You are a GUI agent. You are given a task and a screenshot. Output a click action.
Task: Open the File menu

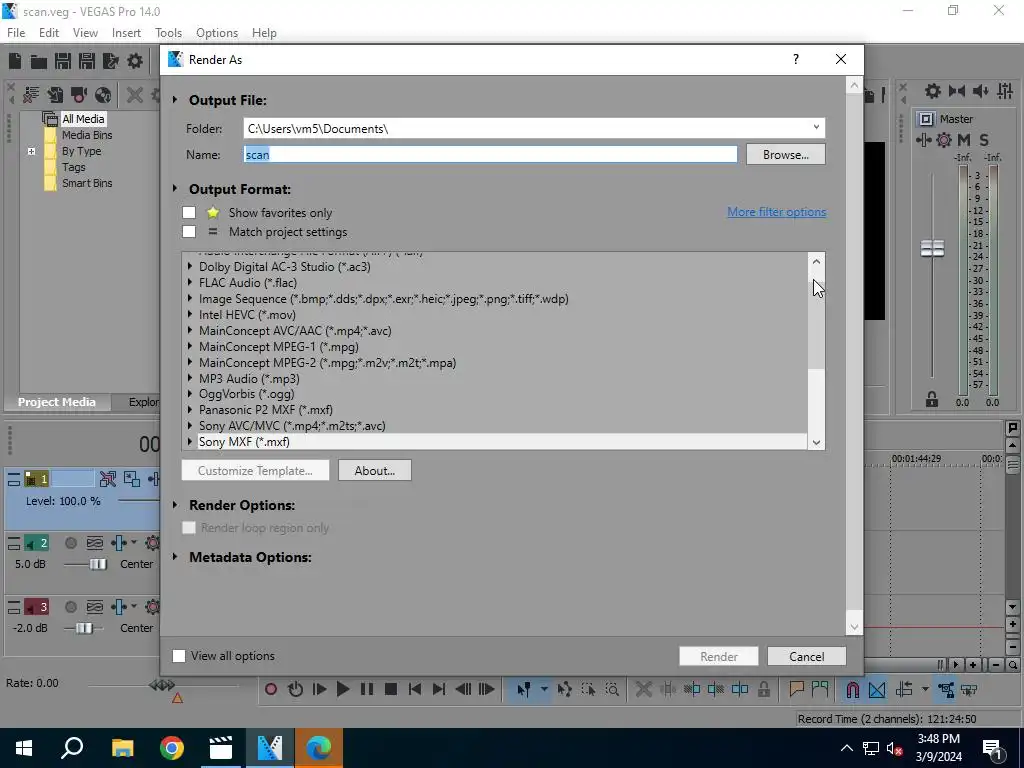16,33
